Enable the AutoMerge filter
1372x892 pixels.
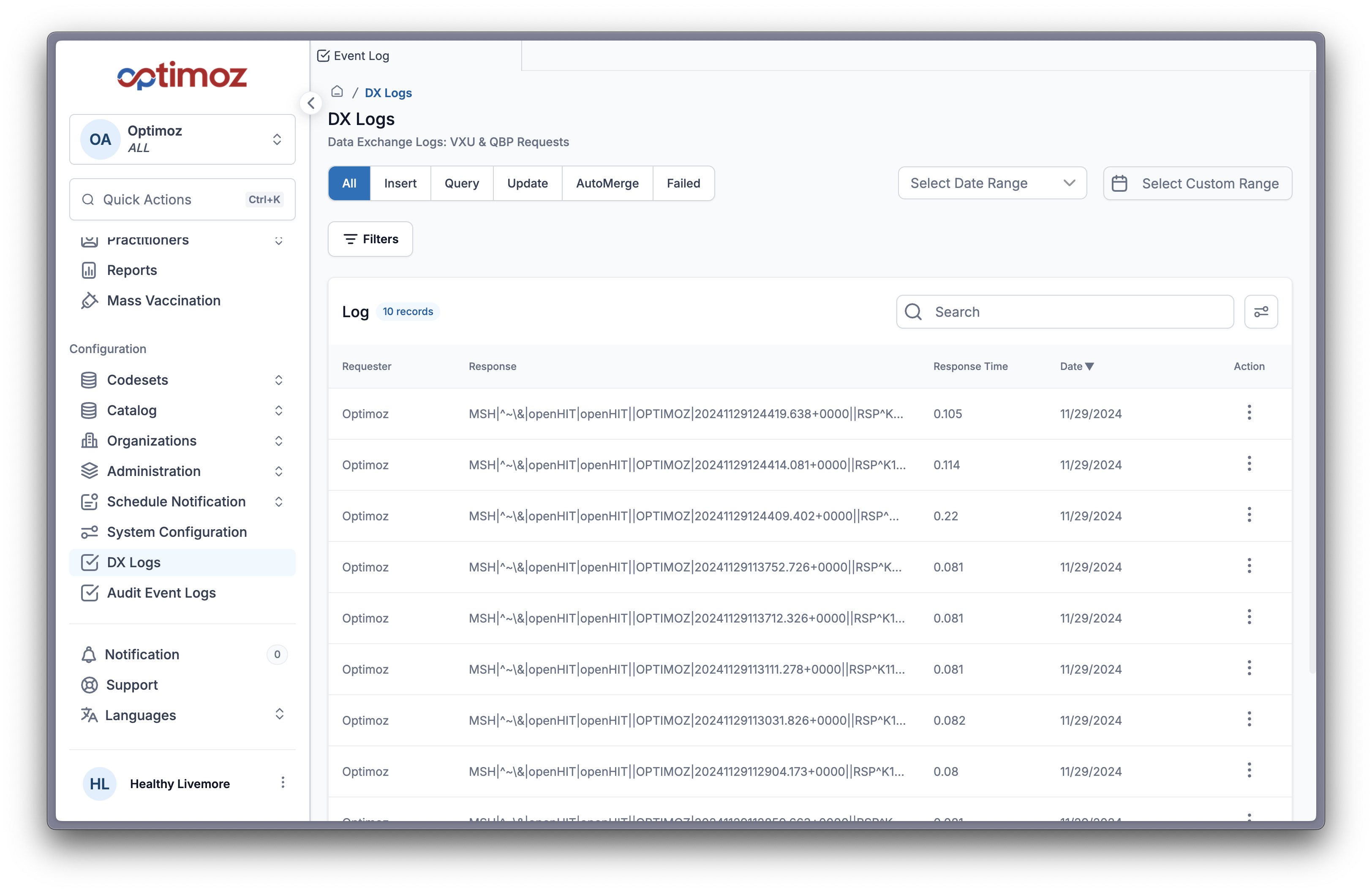point(607,183)
